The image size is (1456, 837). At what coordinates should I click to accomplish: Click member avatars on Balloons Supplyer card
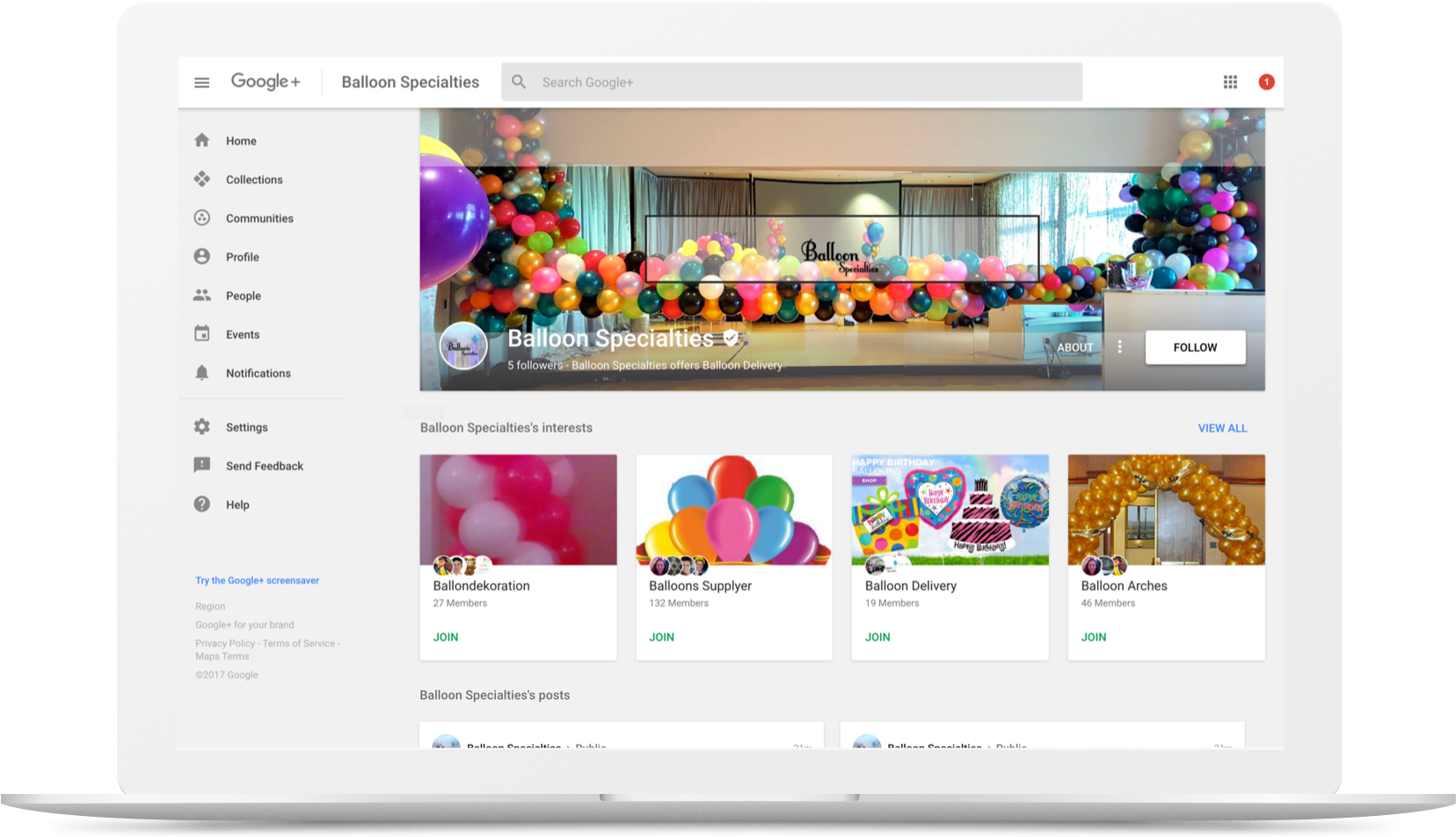coord(678,565)
